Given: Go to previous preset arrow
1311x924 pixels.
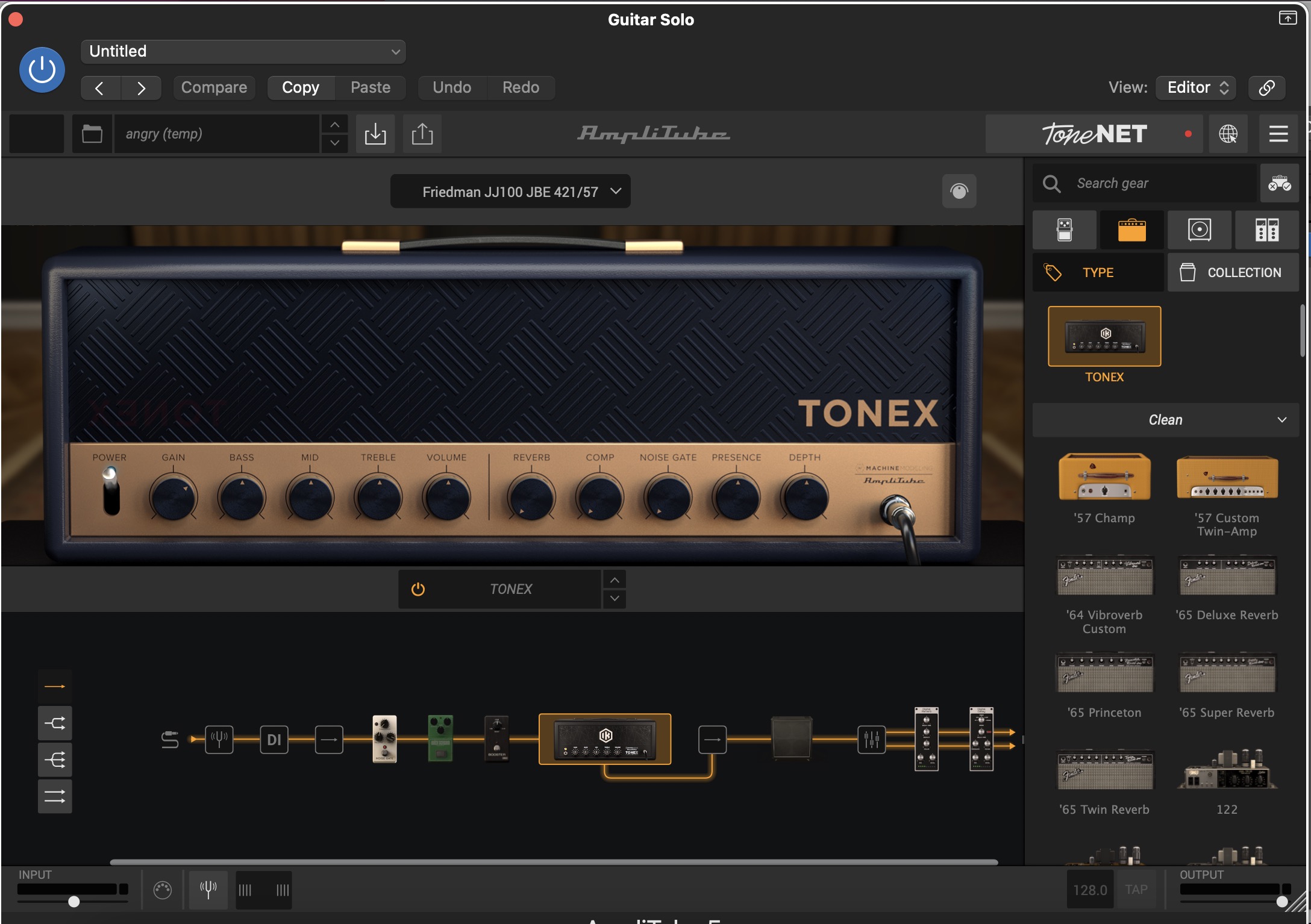Looking at the screenshot, I should coord(100,88).
